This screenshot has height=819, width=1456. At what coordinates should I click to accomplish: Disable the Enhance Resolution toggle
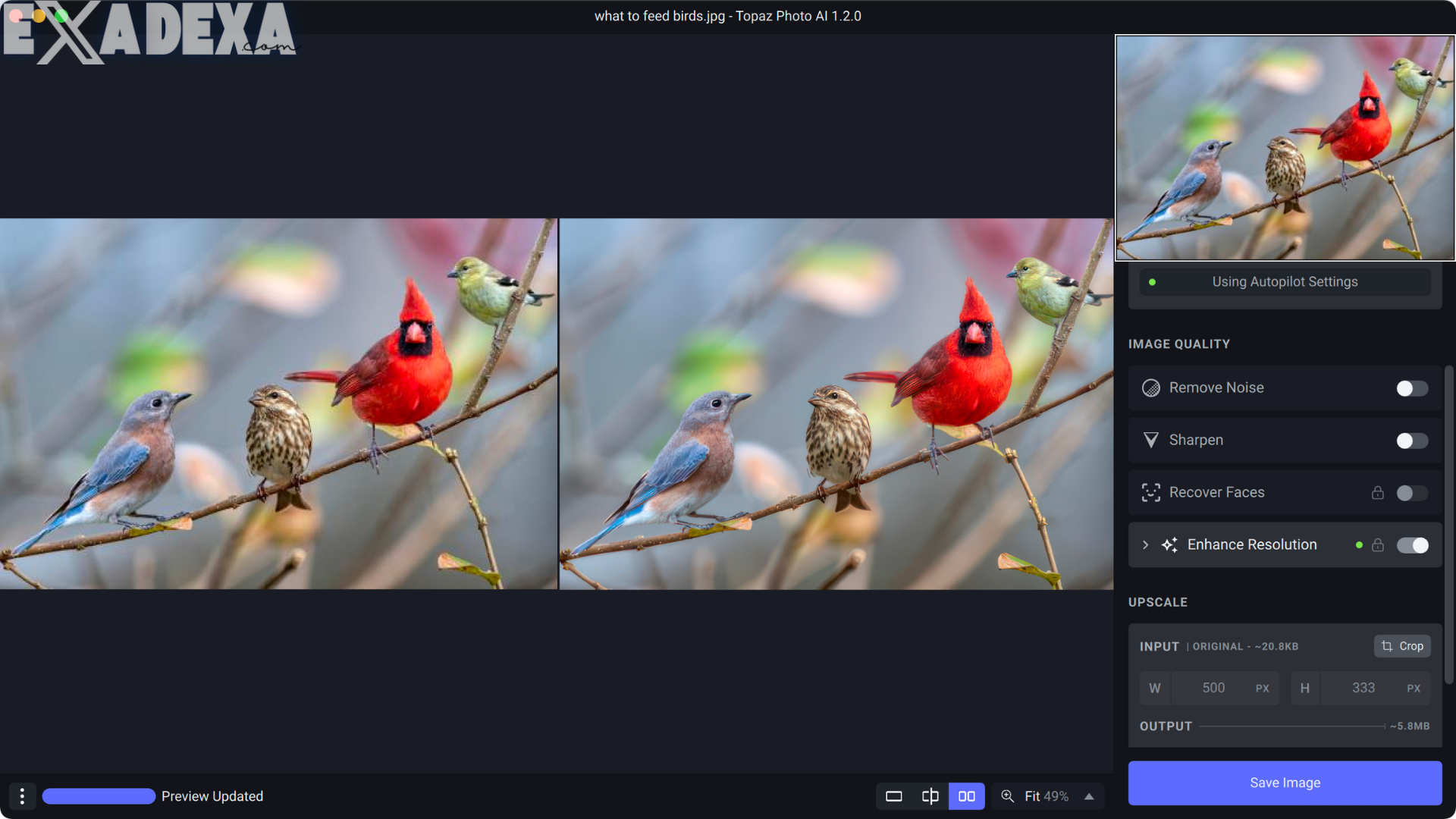pos(1411,544)
